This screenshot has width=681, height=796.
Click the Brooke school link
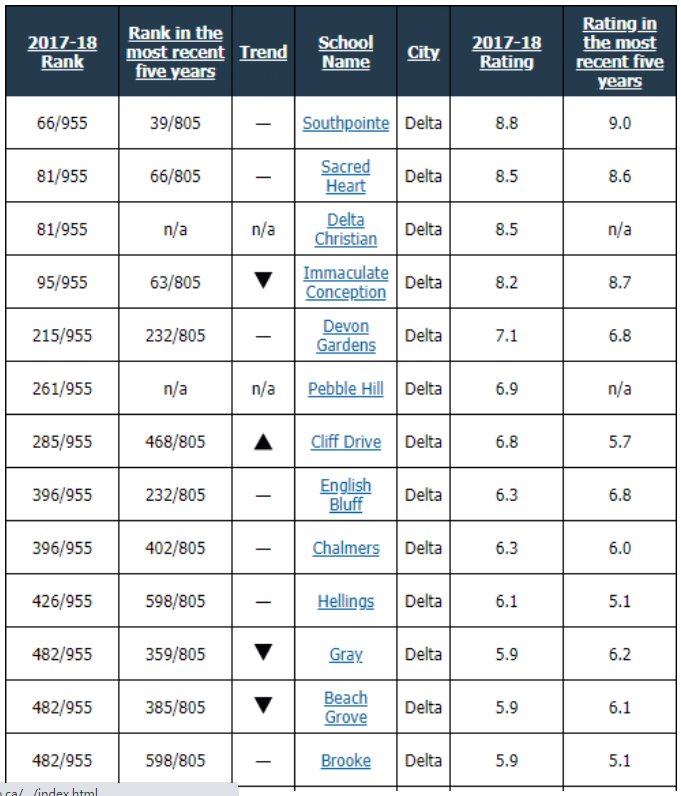346,761
